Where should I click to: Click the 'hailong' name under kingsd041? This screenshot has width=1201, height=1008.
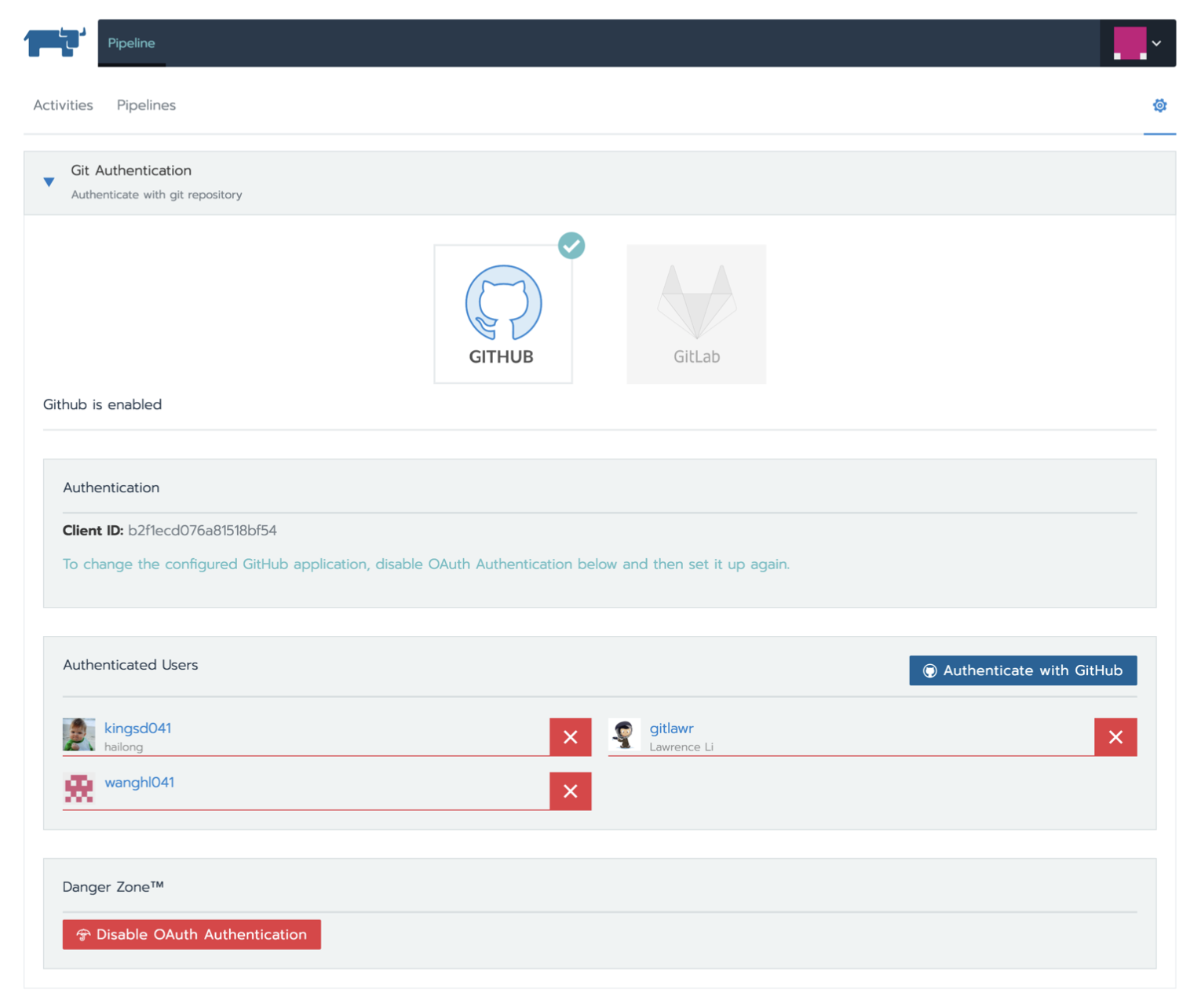click(x=123, y=747)
